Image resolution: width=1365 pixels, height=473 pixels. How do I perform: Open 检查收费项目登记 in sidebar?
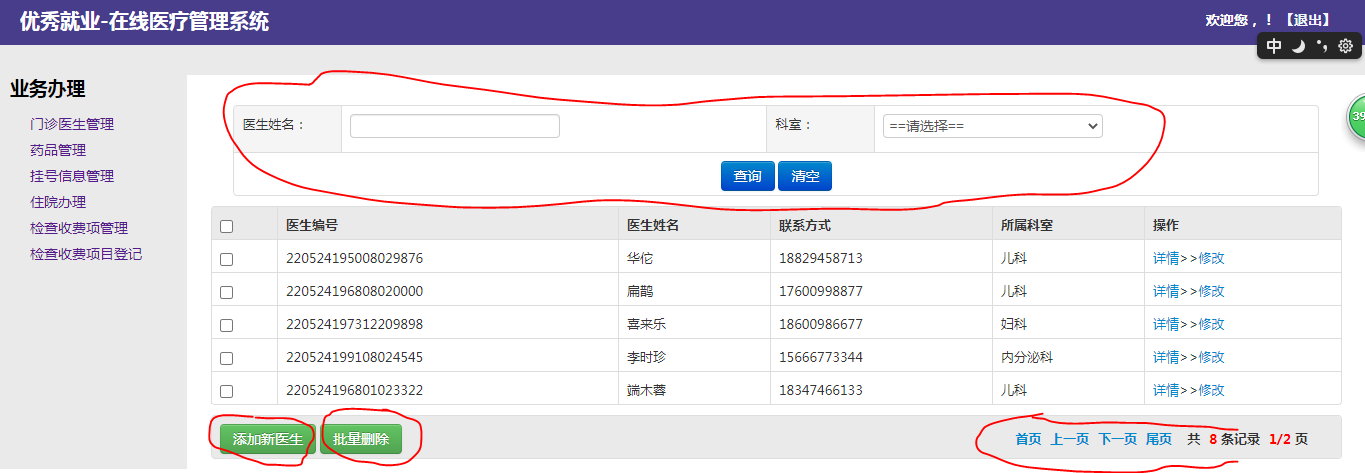(x=86, y=254)
